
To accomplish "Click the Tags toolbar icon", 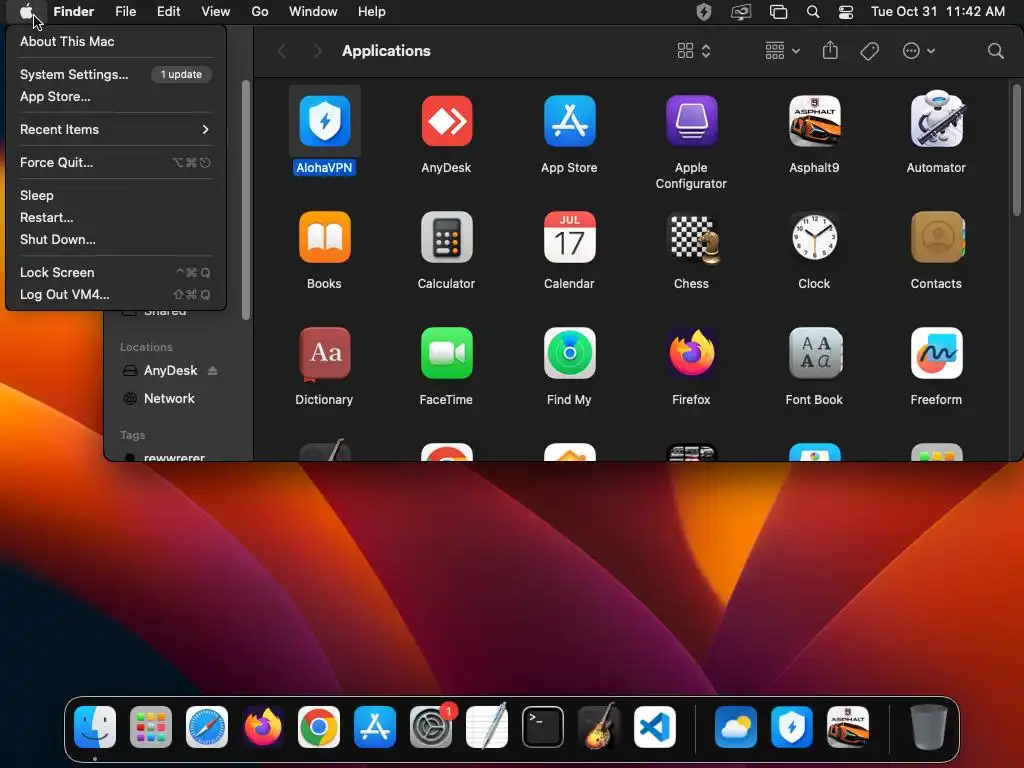I will 869,51.
